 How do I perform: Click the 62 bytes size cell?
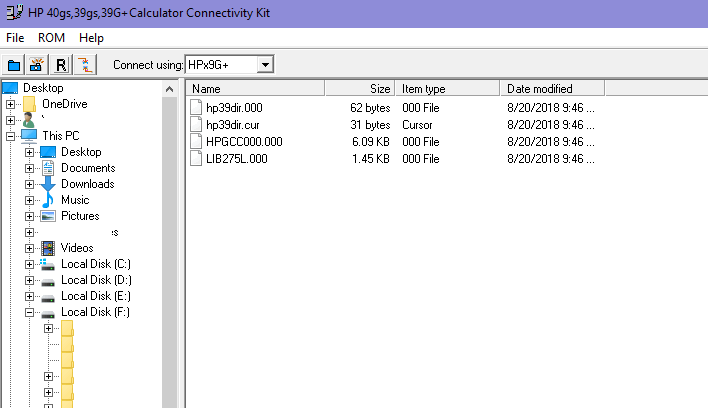(370, 108)
